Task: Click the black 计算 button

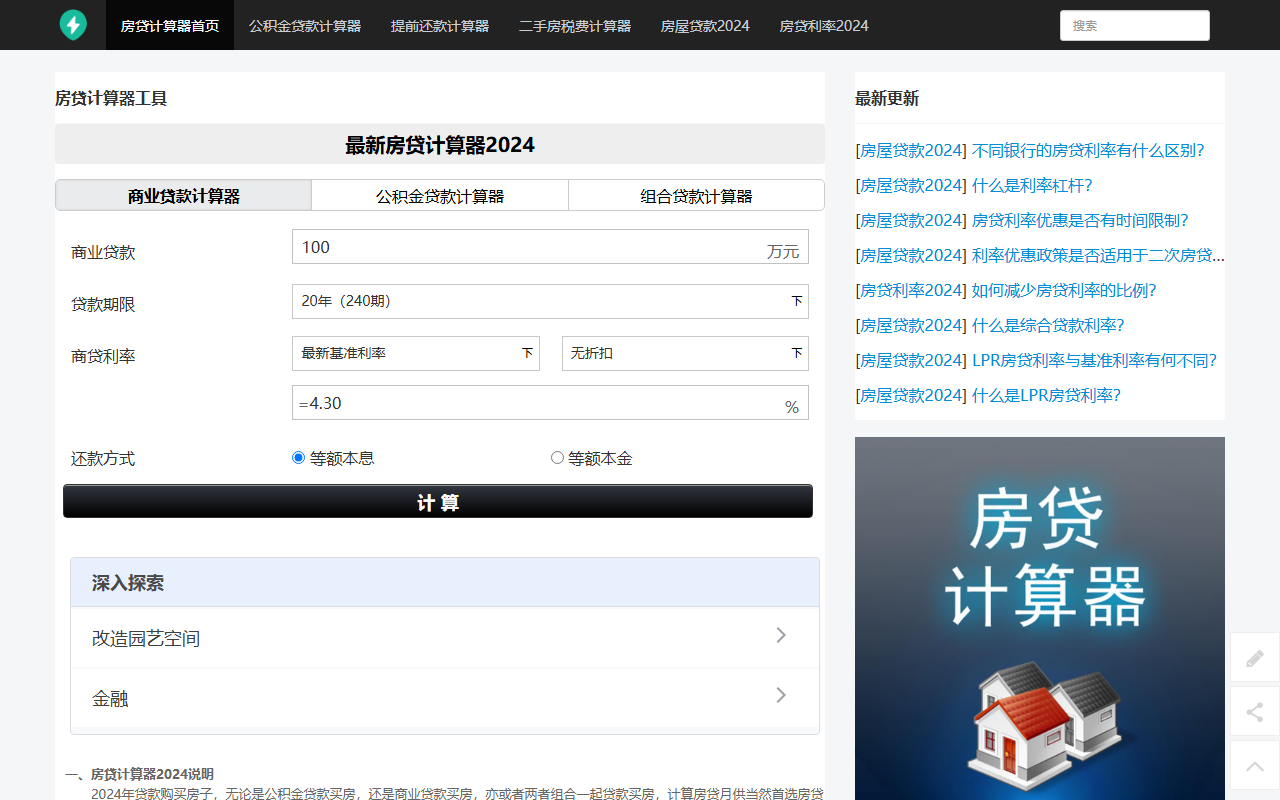Action: (438, 501)
